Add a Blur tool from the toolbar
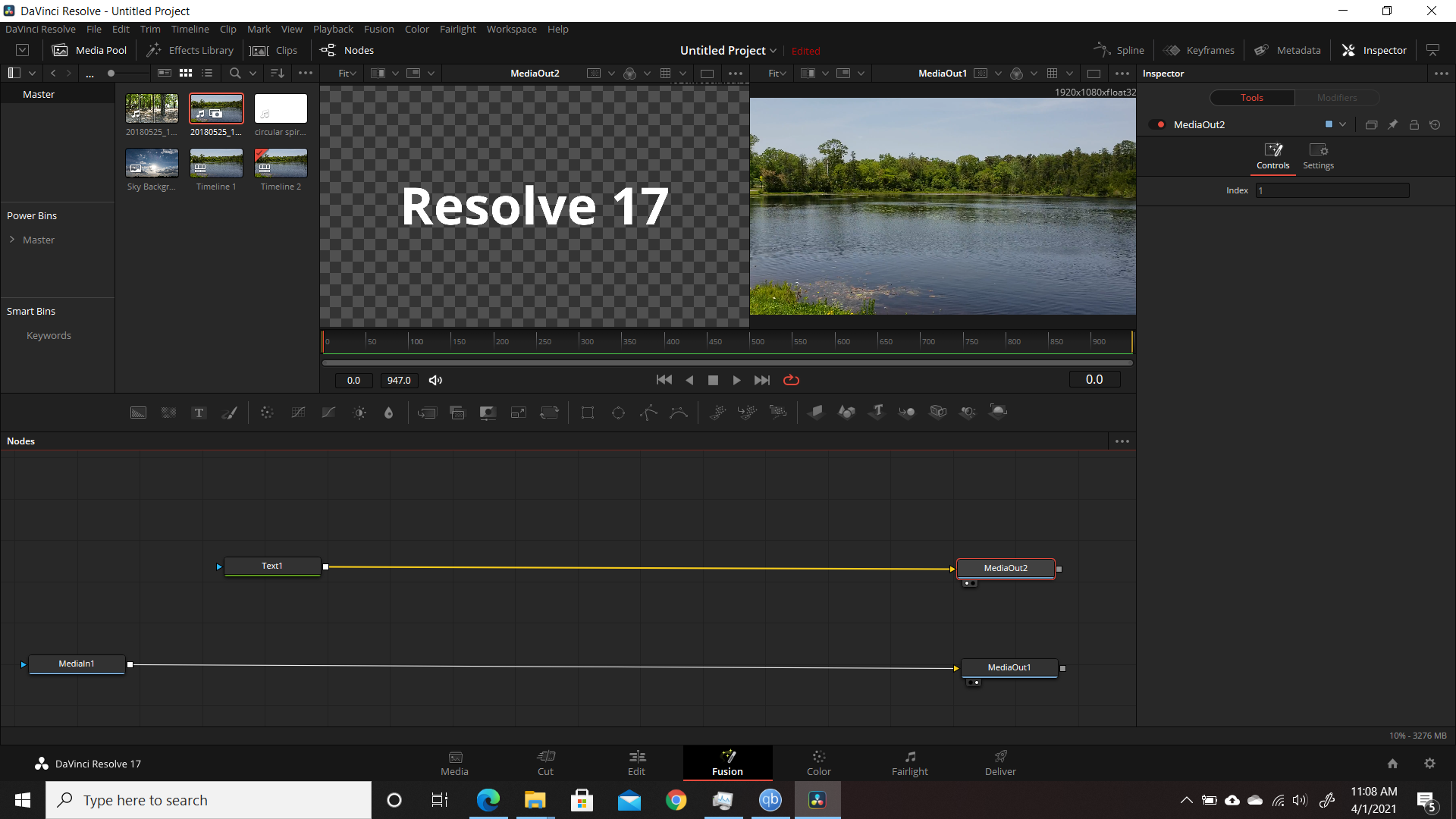Image resolution: width=1456 pixels, height=819 pixels. pos(389,413)
